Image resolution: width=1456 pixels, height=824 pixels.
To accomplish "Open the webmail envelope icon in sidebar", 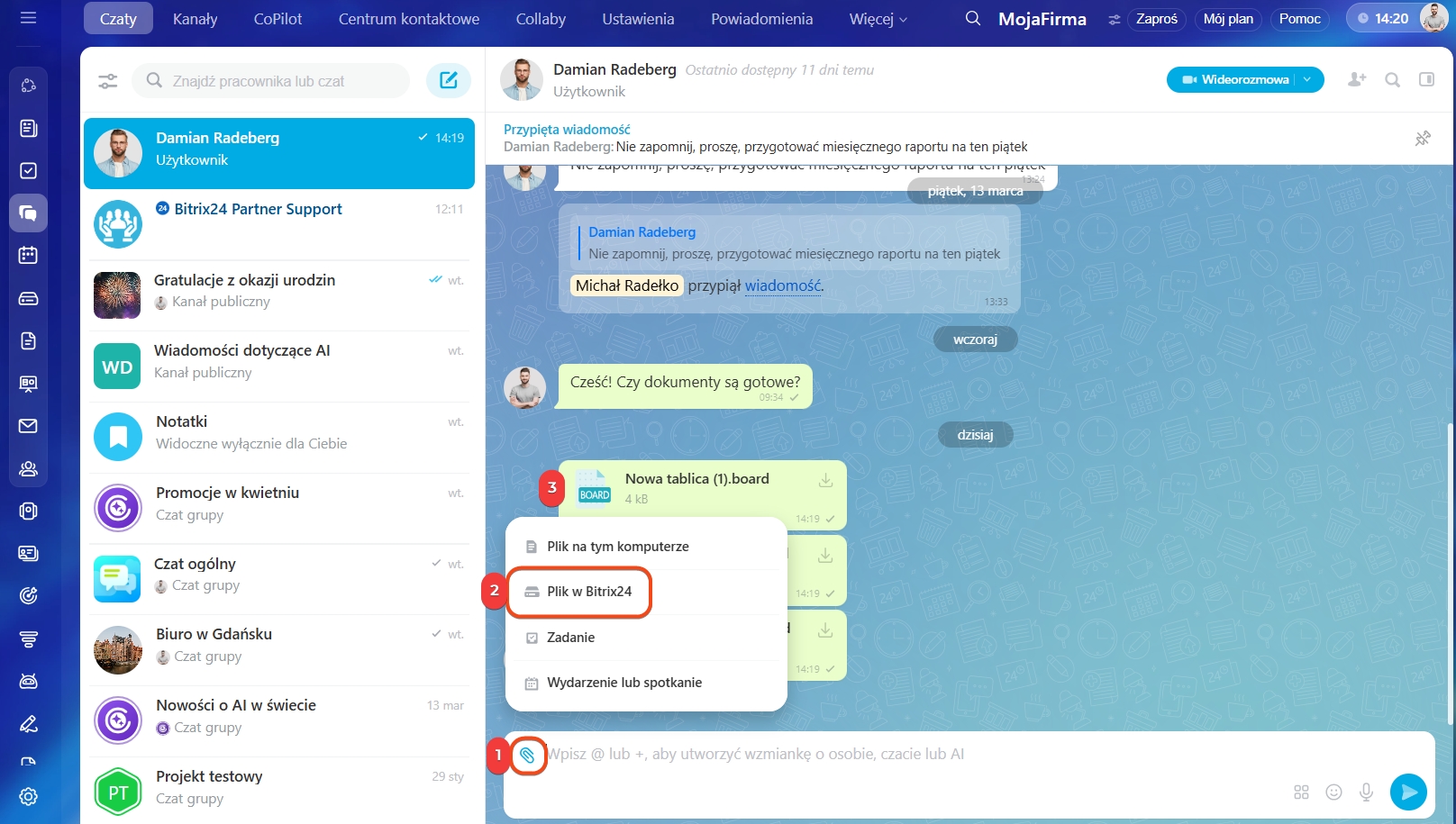I will (x=28, y=426).
